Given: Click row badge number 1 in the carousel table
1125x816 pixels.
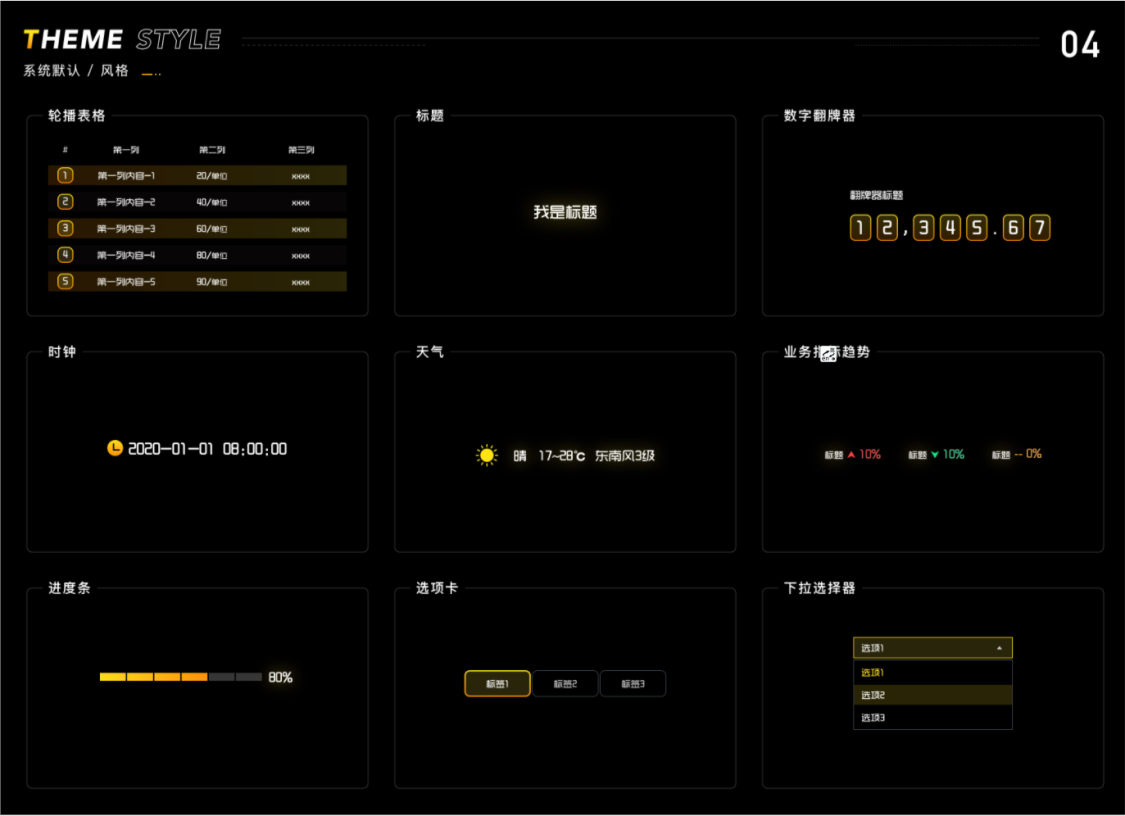Looking at the screenshot, I should (x=66, y=176).
